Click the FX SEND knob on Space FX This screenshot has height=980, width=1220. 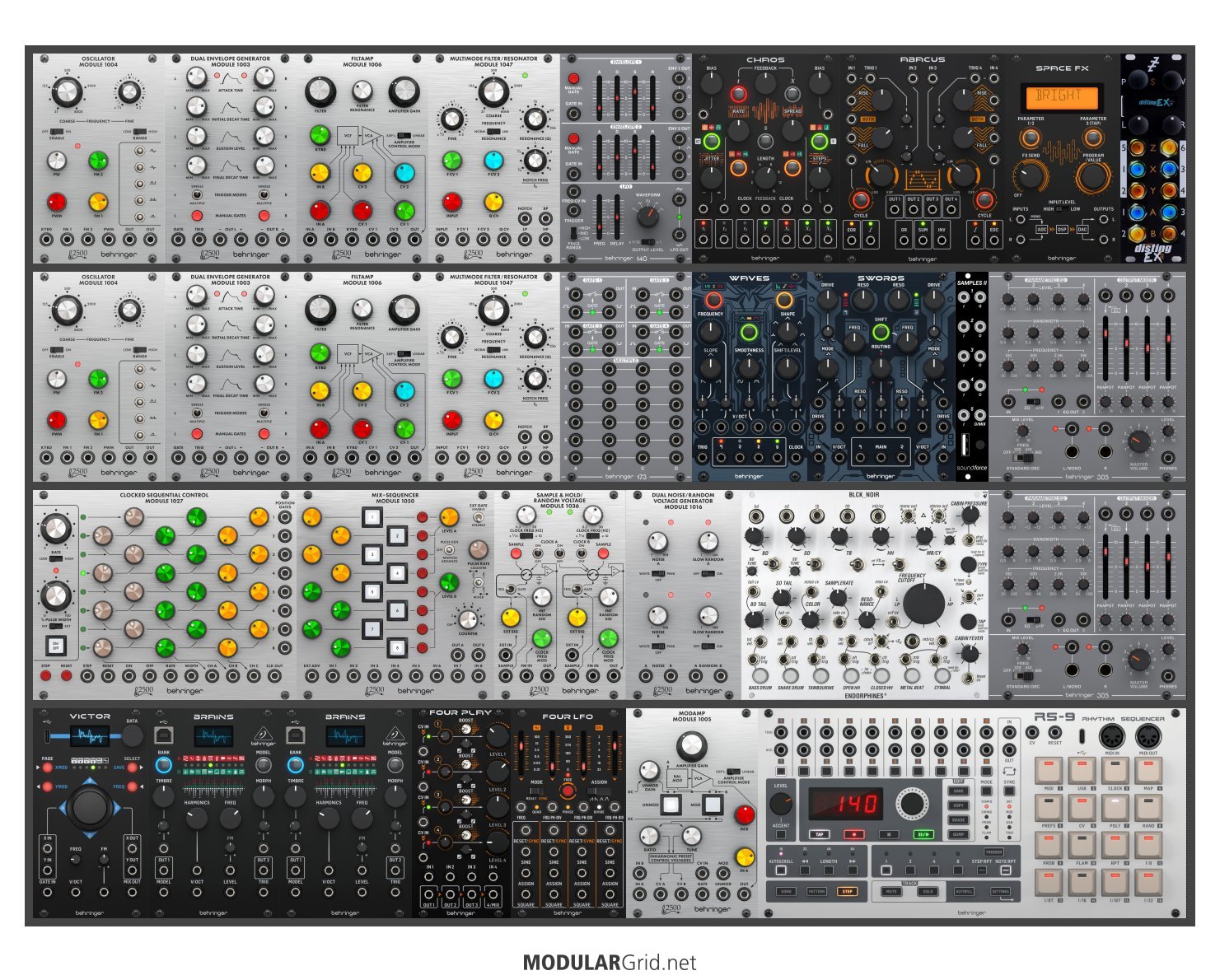click(1031, 175)
